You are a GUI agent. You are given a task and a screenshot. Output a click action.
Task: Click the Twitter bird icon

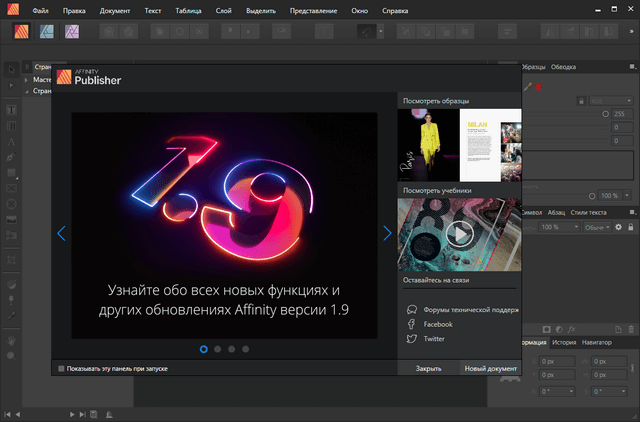(x=411, y=339)
